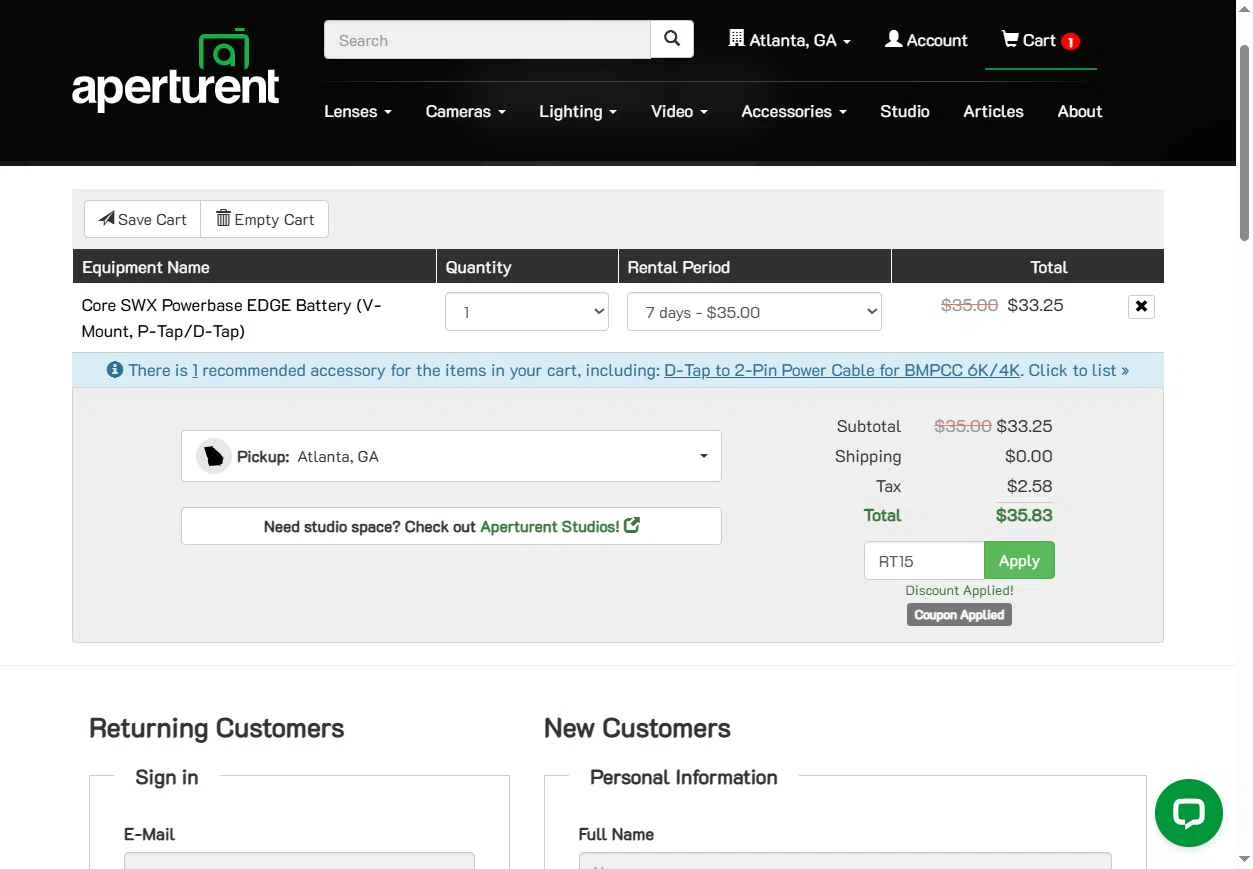
Task: Click the green Total $35.83 amount
Action: (1024, 515)
